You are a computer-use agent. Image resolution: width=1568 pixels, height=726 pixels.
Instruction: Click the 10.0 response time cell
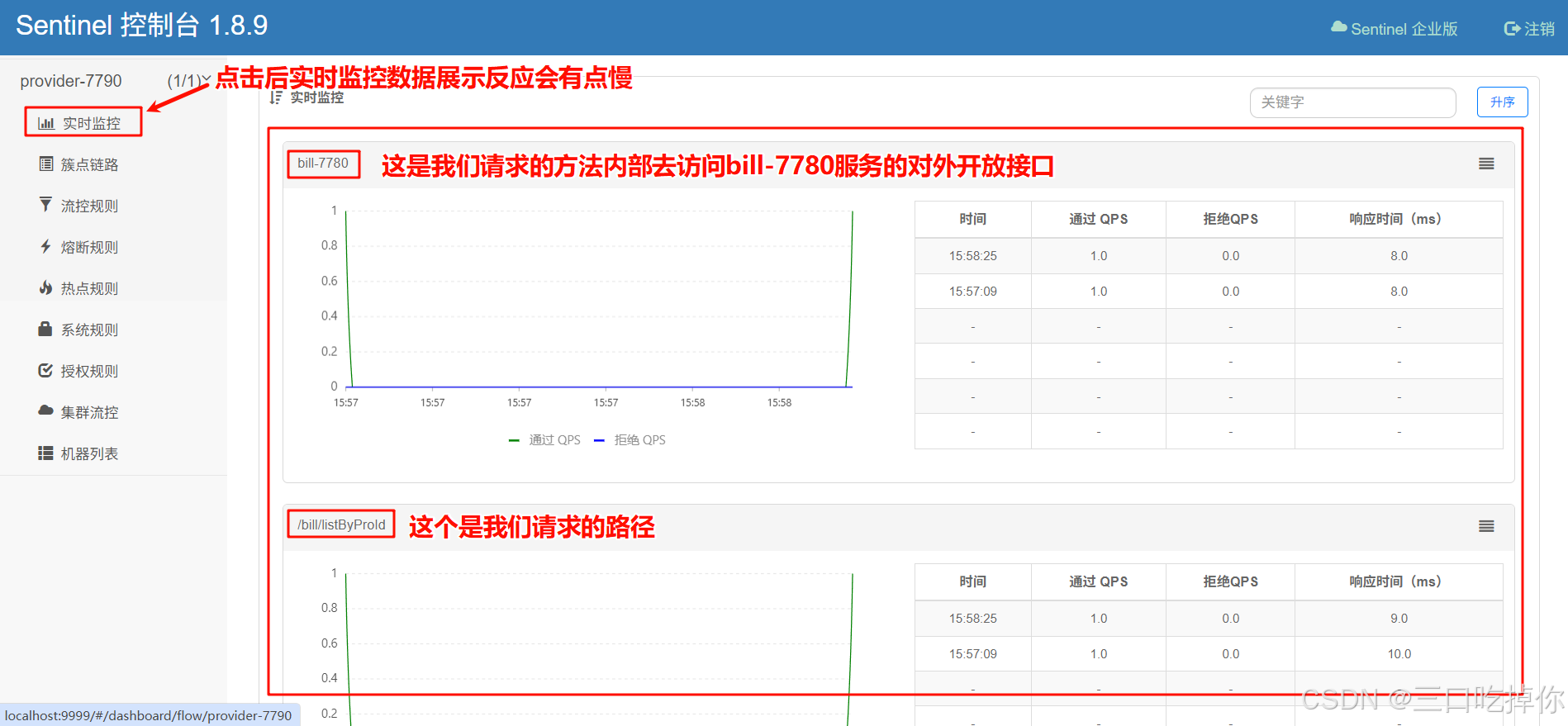pyautogui.click(x=1399, y=654)
